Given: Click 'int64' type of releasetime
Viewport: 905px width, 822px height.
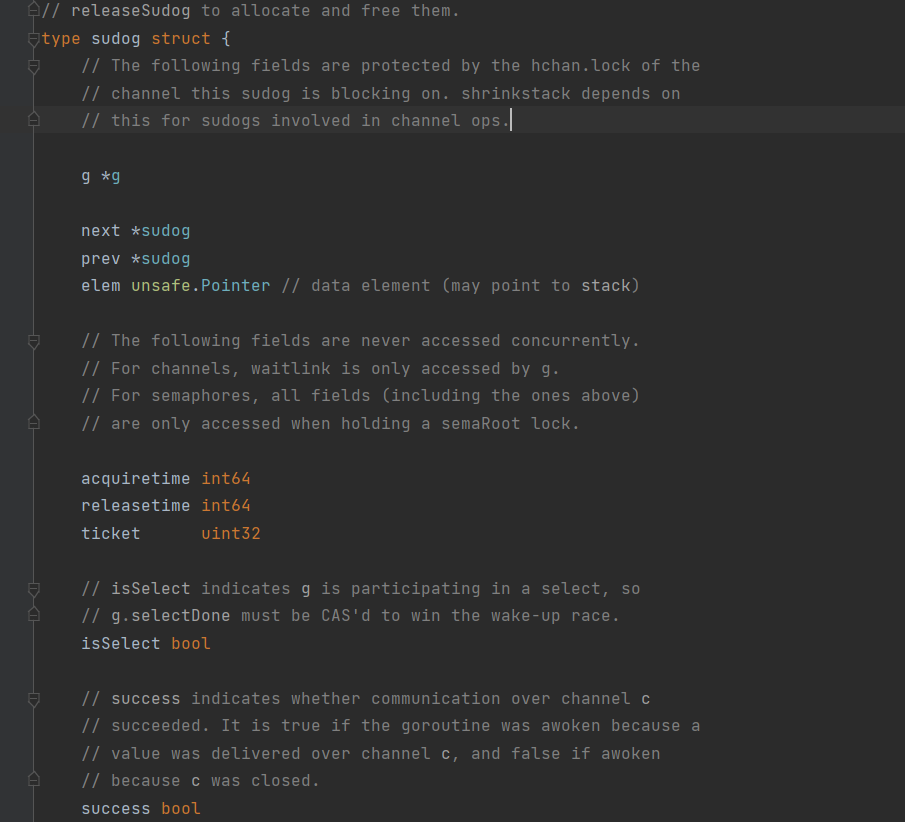Looking at the screenshot, I should (226, 506).
